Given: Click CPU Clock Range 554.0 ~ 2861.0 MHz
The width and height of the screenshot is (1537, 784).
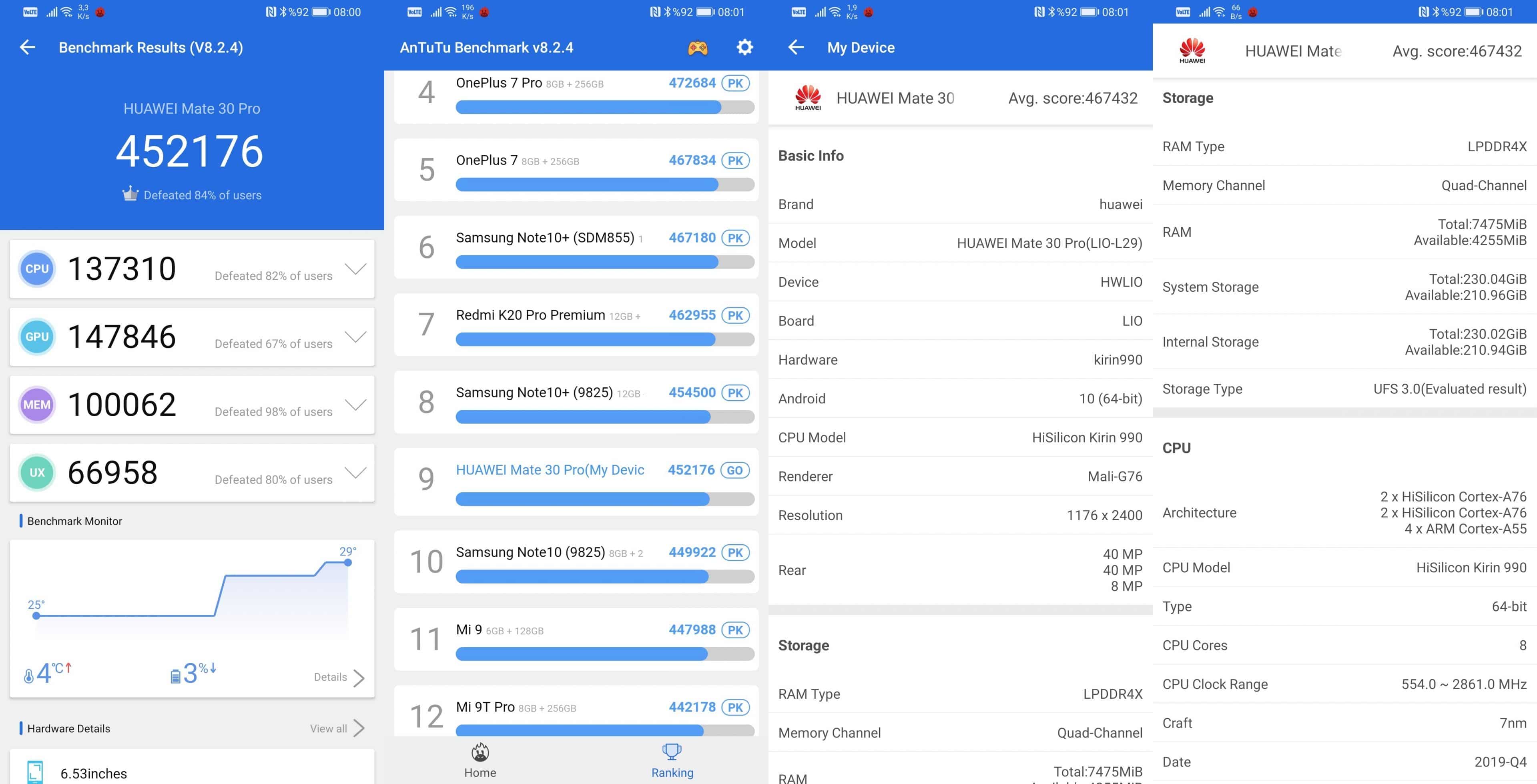Looking at the screenshot, I should click(x=1344, y=684).
